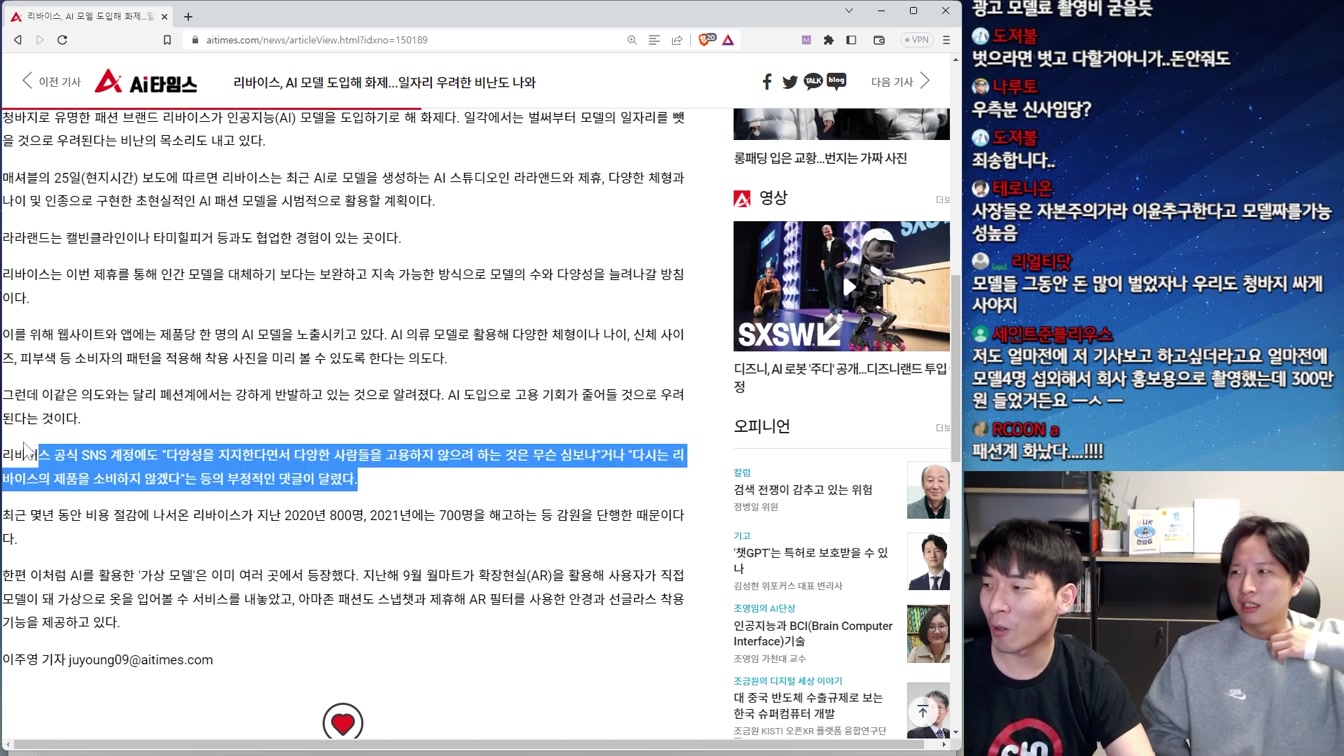Open '챗GPT'는 특허로 보호받을 수 없나 article

[x=811, y=560]
